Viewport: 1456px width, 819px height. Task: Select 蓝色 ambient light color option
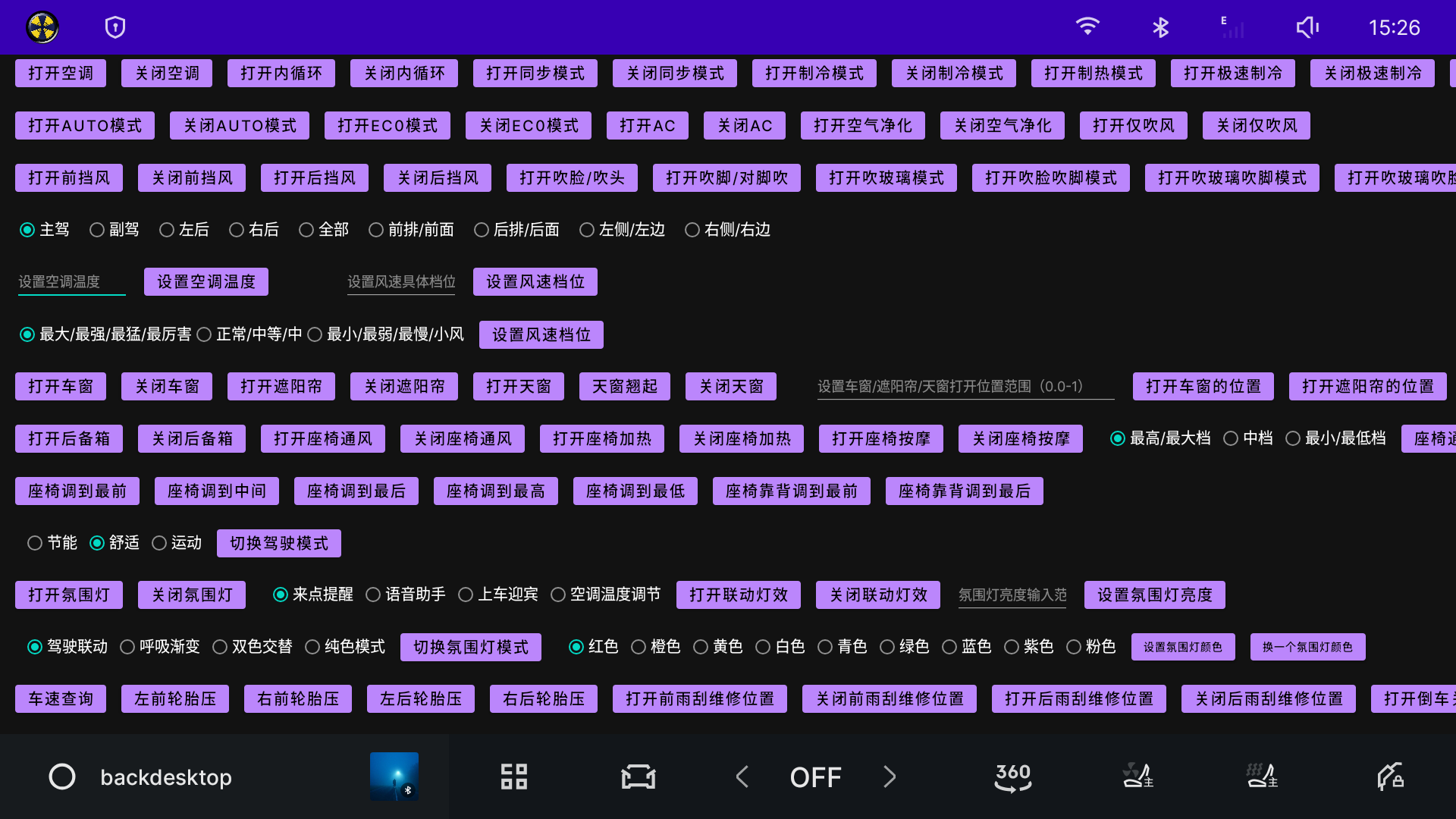coord(949,647)
